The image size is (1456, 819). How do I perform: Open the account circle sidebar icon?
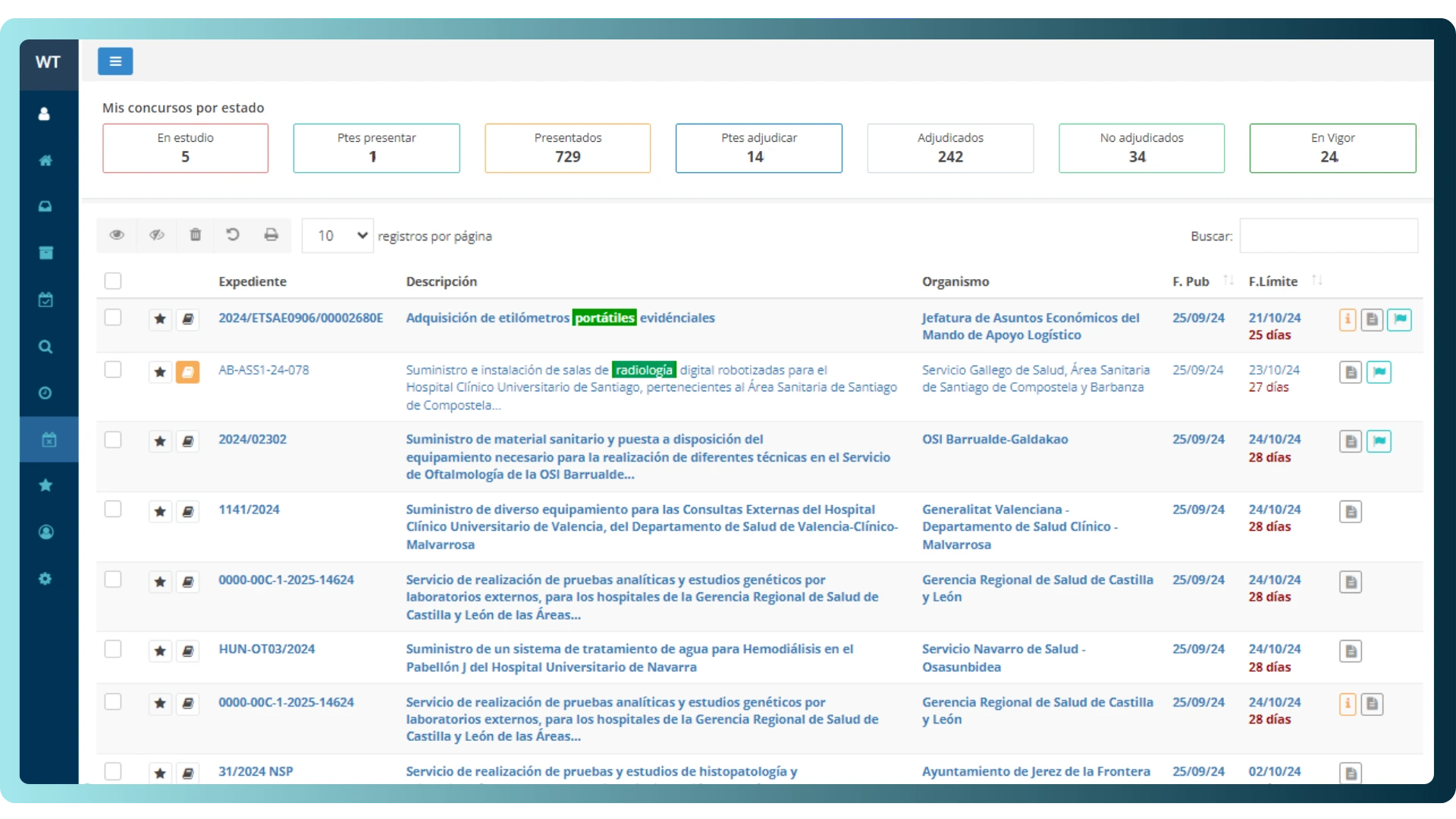tap(45, 532)
